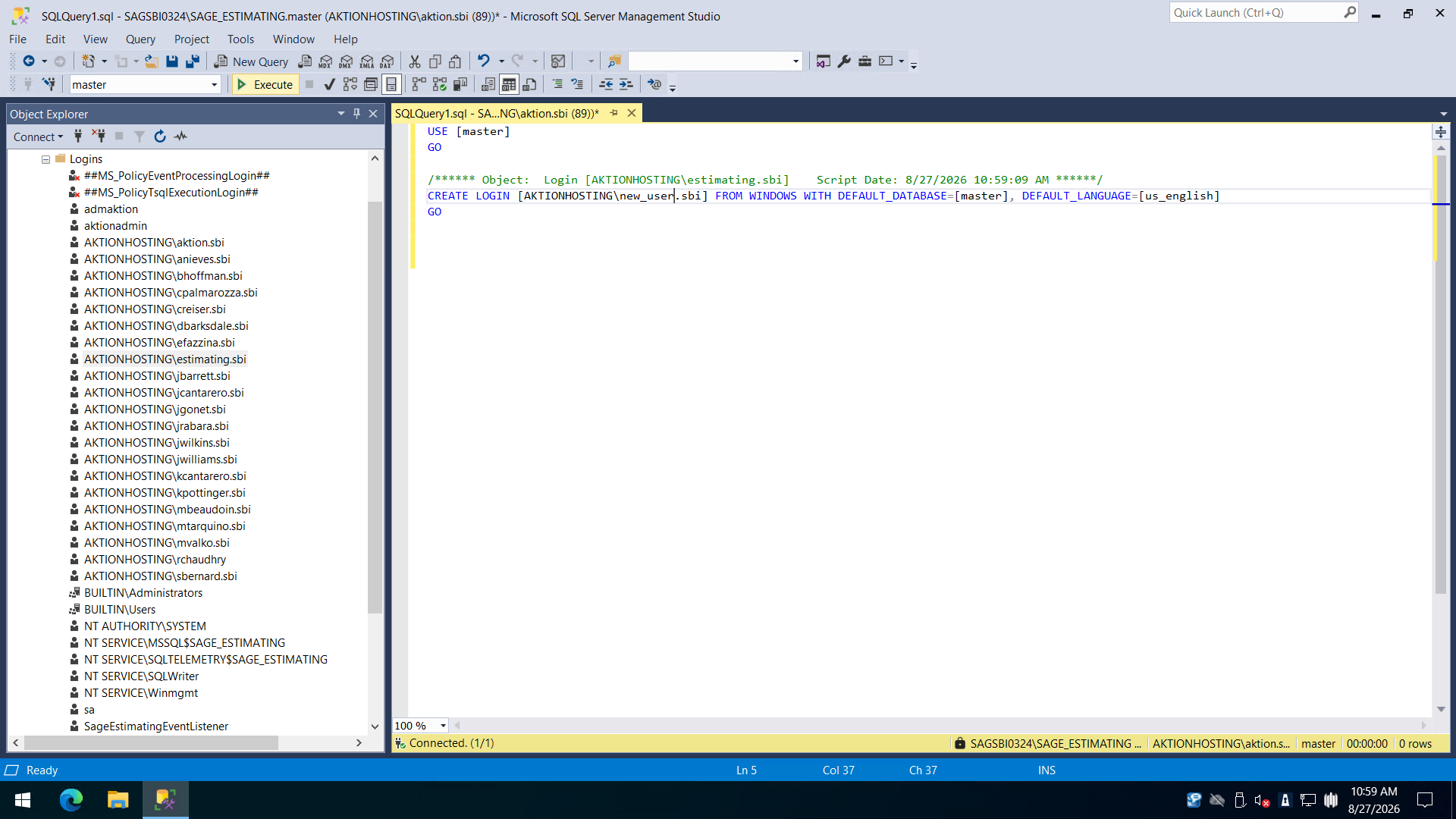Click the Increase Indent icon
The image size is (1456, 819).
click(626, 84)
